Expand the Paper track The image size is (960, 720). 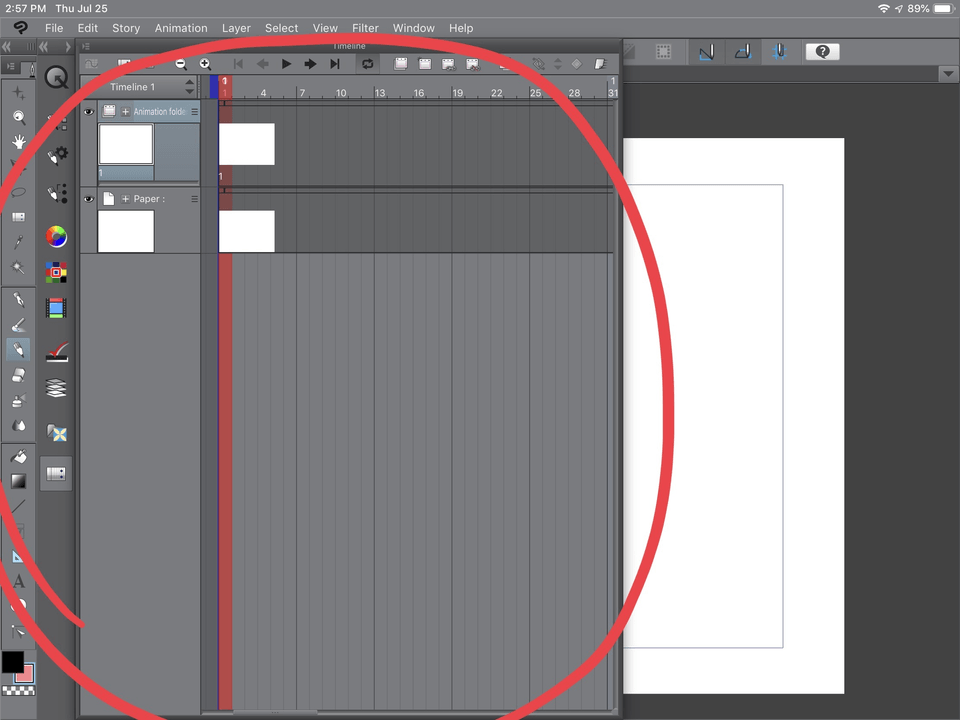125,198
